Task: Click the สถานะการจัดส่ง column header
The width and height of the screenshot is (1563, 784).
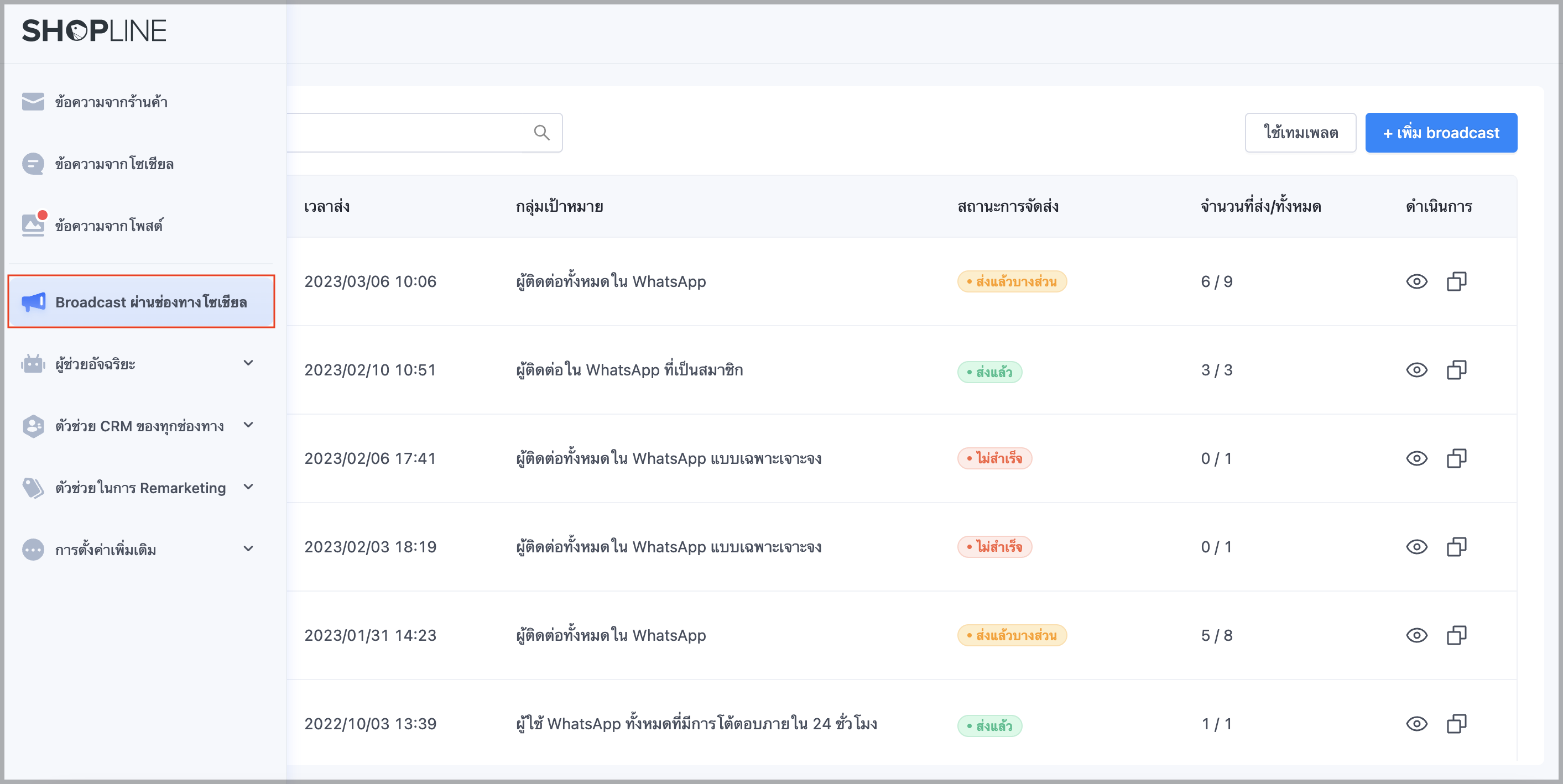Action: [1008, 206]
